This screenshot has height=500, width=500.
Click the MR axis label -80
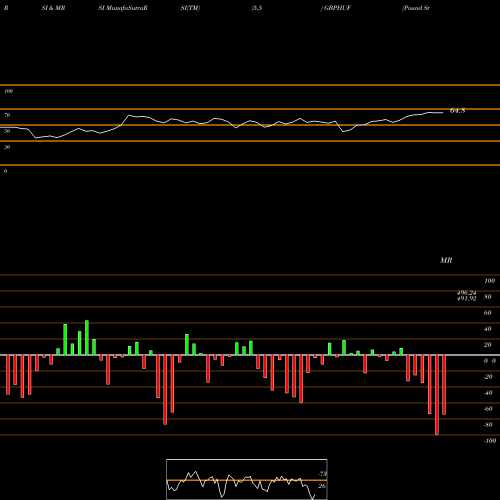(x=488, y=425)
